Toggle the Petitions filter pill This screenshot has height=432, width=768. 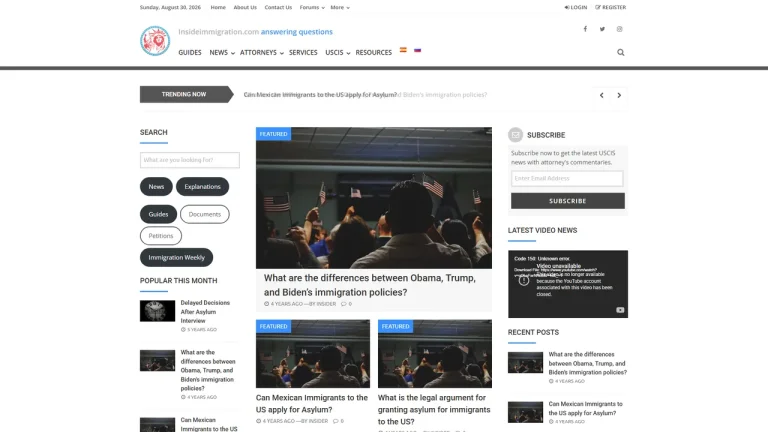[x=161, y=236]
